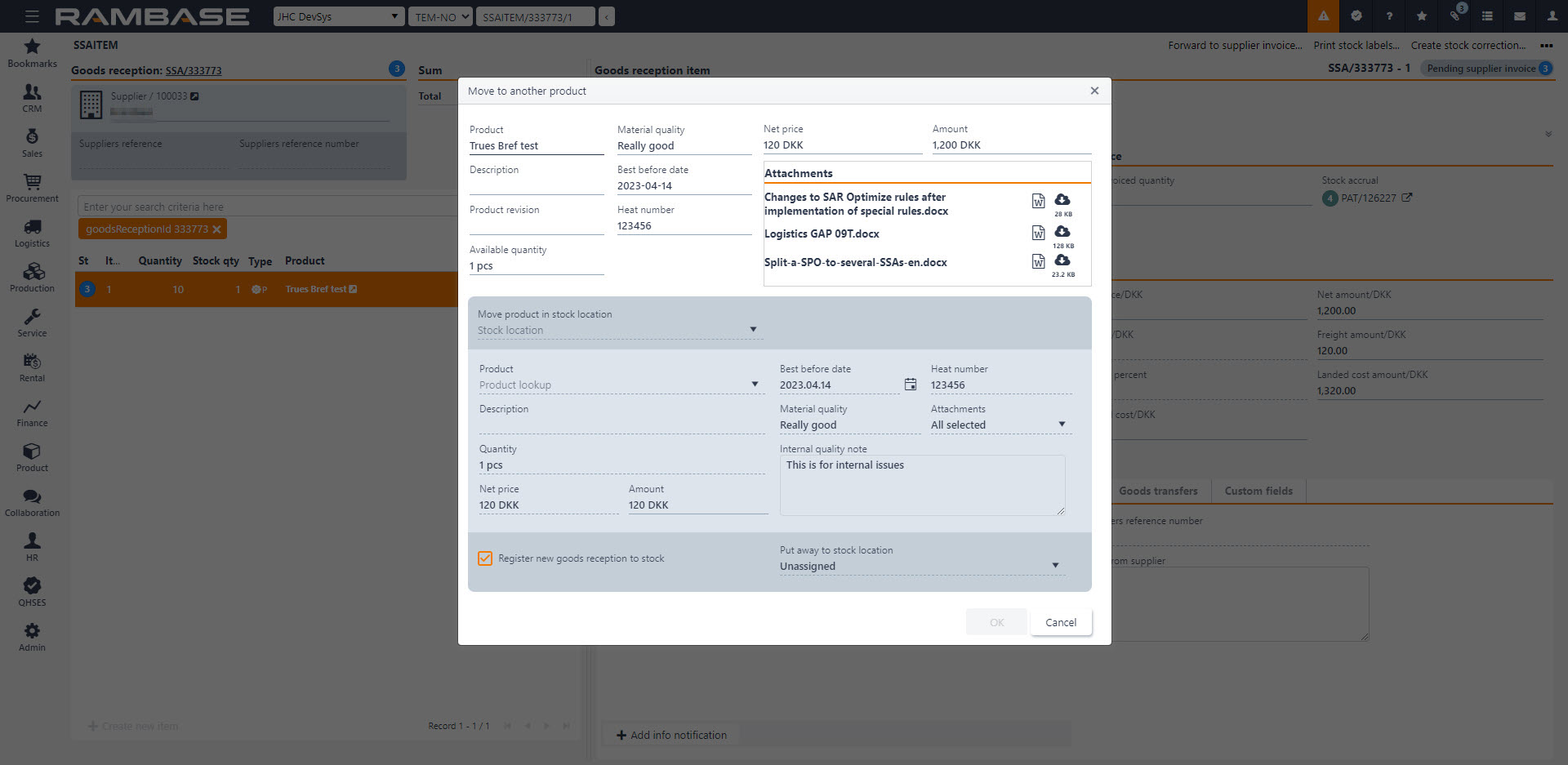Click into the Internal quality note text area
1568x765 pixels.
tap(921, 486)
